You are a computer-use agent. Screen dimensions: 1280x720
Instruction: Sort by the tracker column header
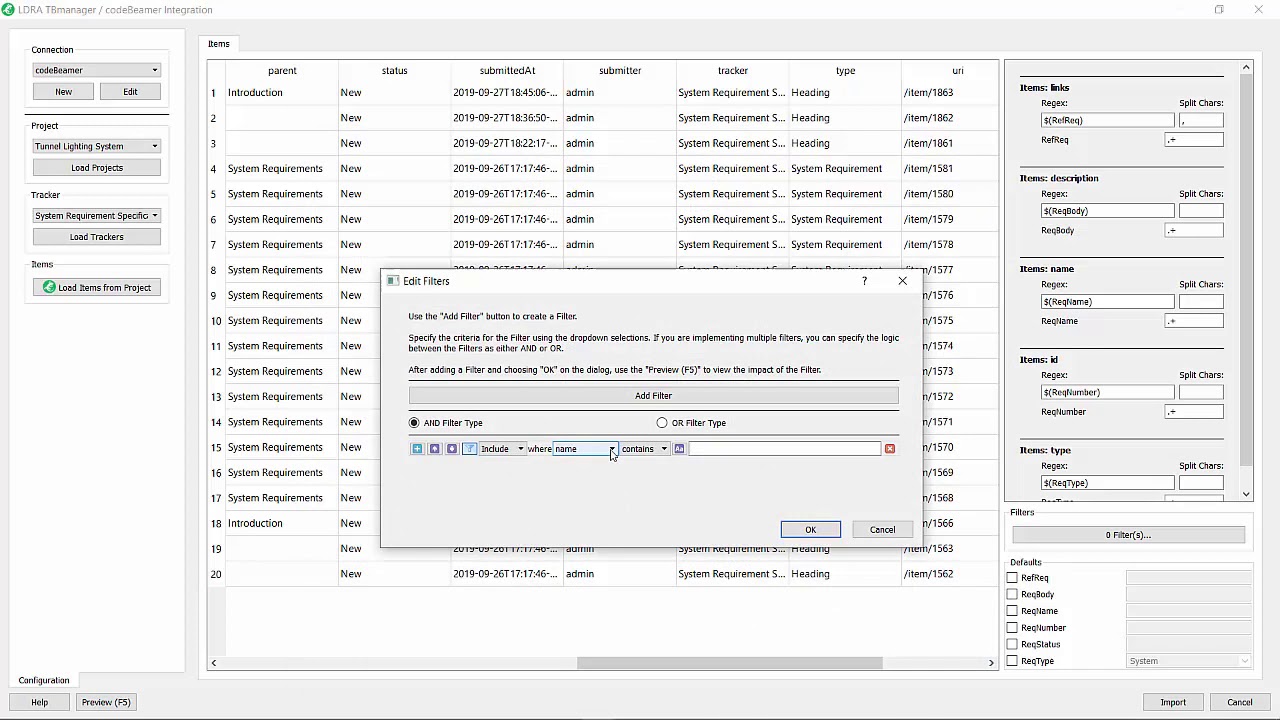pos(732,71)
